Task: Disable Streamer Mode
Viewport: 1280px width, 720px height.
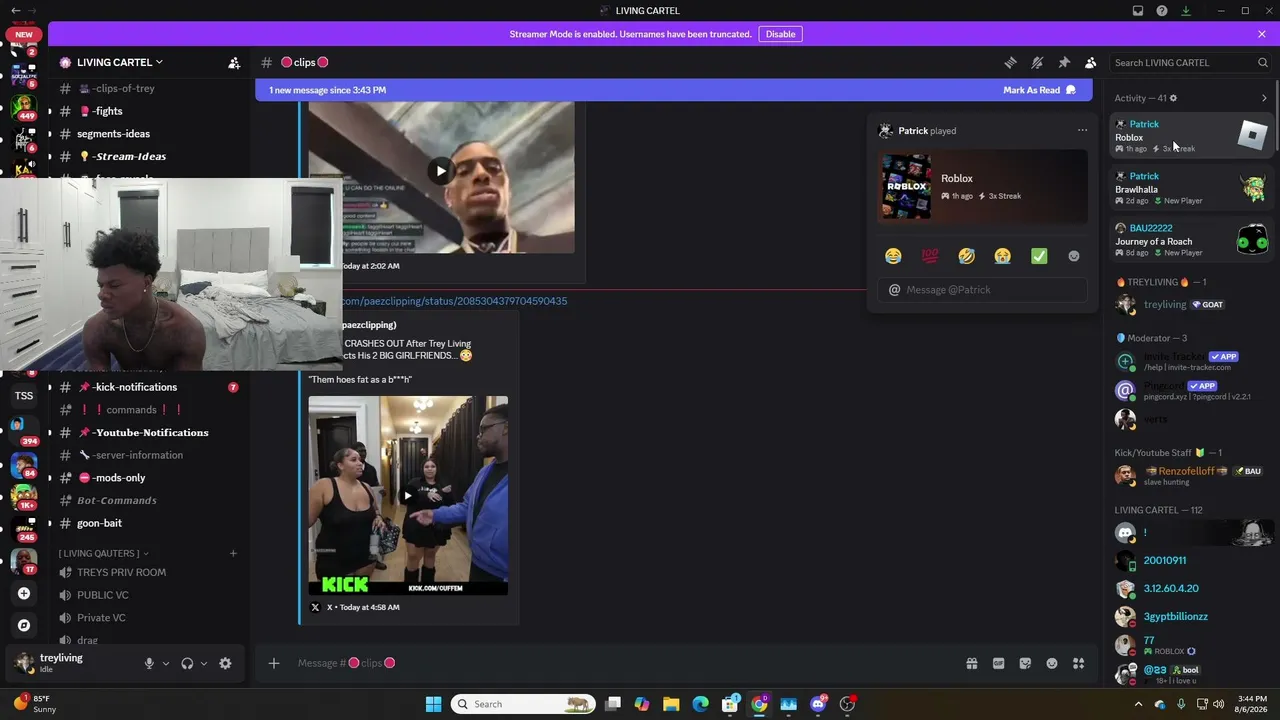Action: (x=780, y=34)
